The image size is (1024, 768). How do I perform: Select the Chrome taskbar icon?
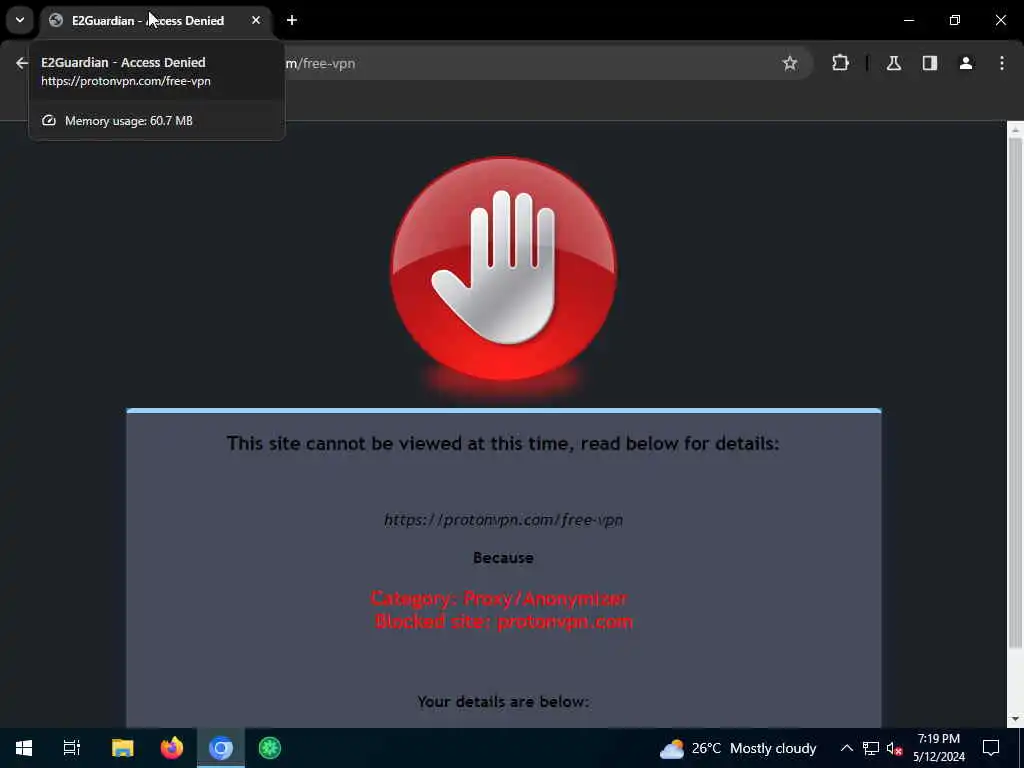[x=221, y=748]
